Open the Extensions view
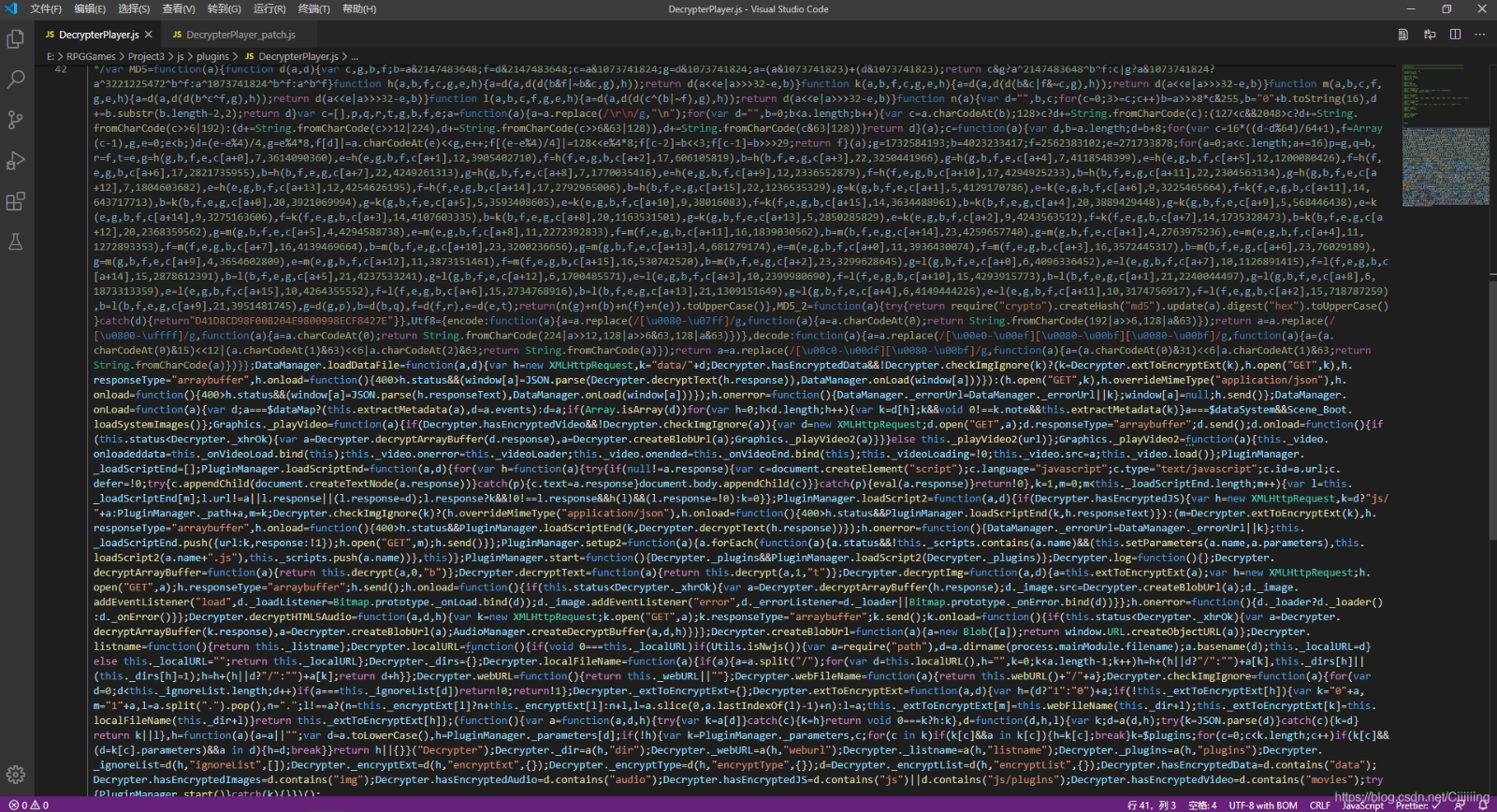The height and width of the screenshot is (812, 1497). tap(15, 201)
